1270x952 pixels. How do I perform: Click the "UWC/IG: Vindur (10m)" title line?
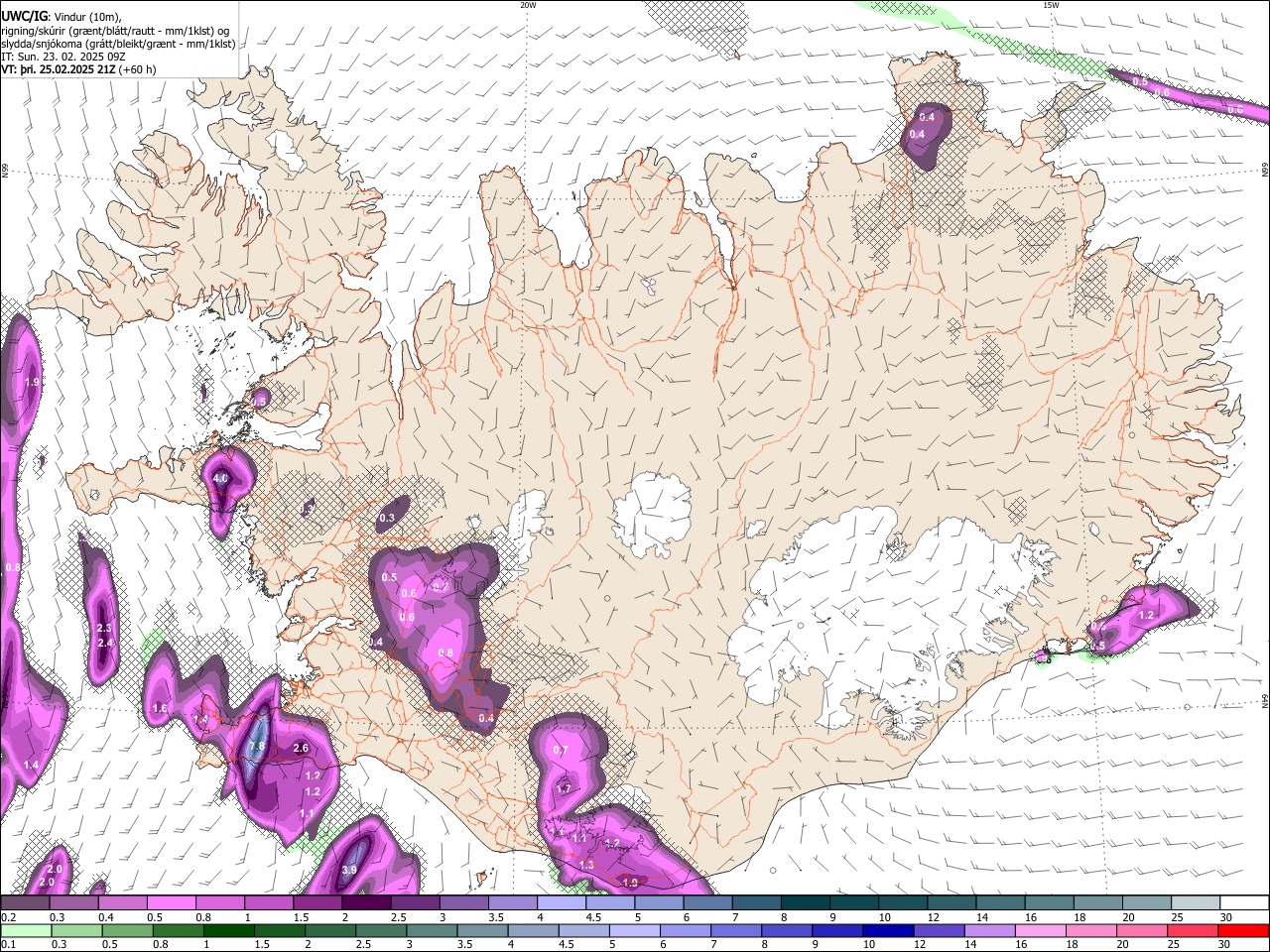(61, 16)
